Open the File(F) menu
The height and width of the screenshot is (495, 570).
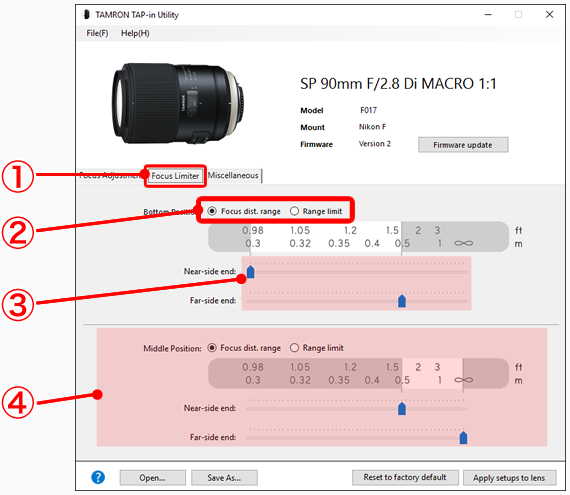97,33
